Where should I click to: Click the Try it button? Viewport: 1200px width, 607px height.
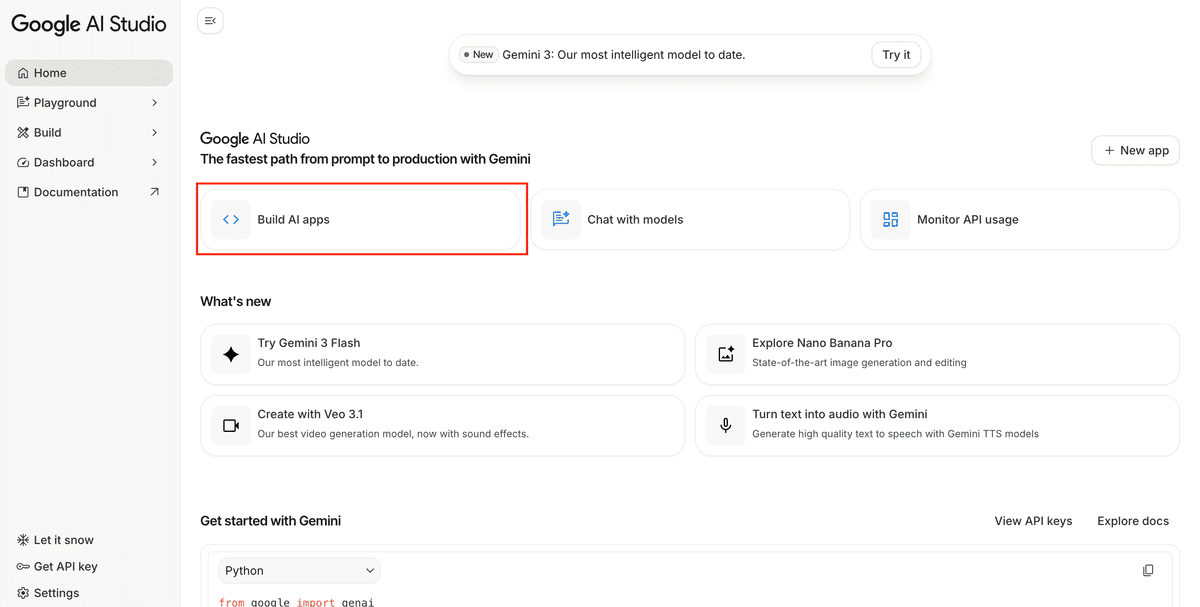point(896,55)
